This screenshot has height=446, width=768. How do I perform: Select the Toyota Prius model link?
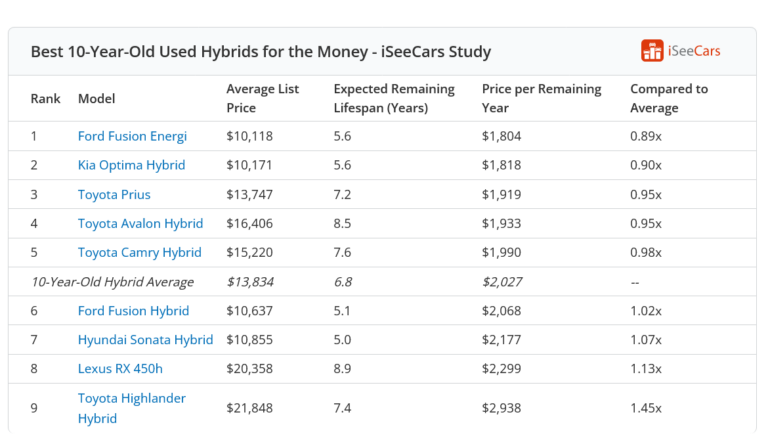coord(114,194)
